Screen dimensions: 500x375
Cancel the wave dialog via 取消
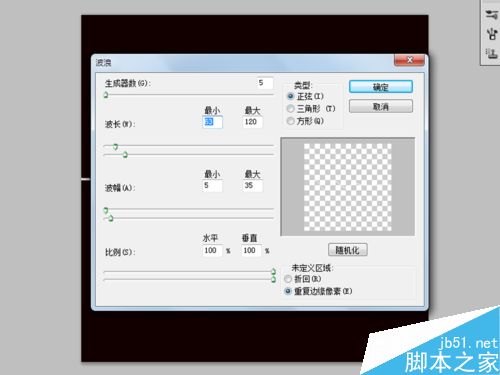coord(381,107)
